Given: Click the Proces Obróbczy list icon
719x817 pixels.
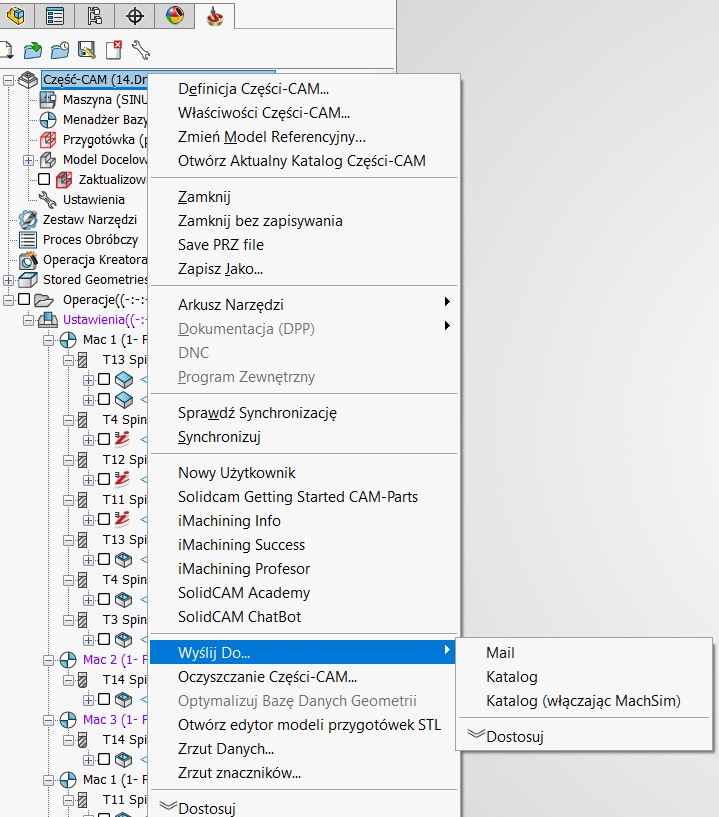Looking at the screenshot, I should 28,240.
